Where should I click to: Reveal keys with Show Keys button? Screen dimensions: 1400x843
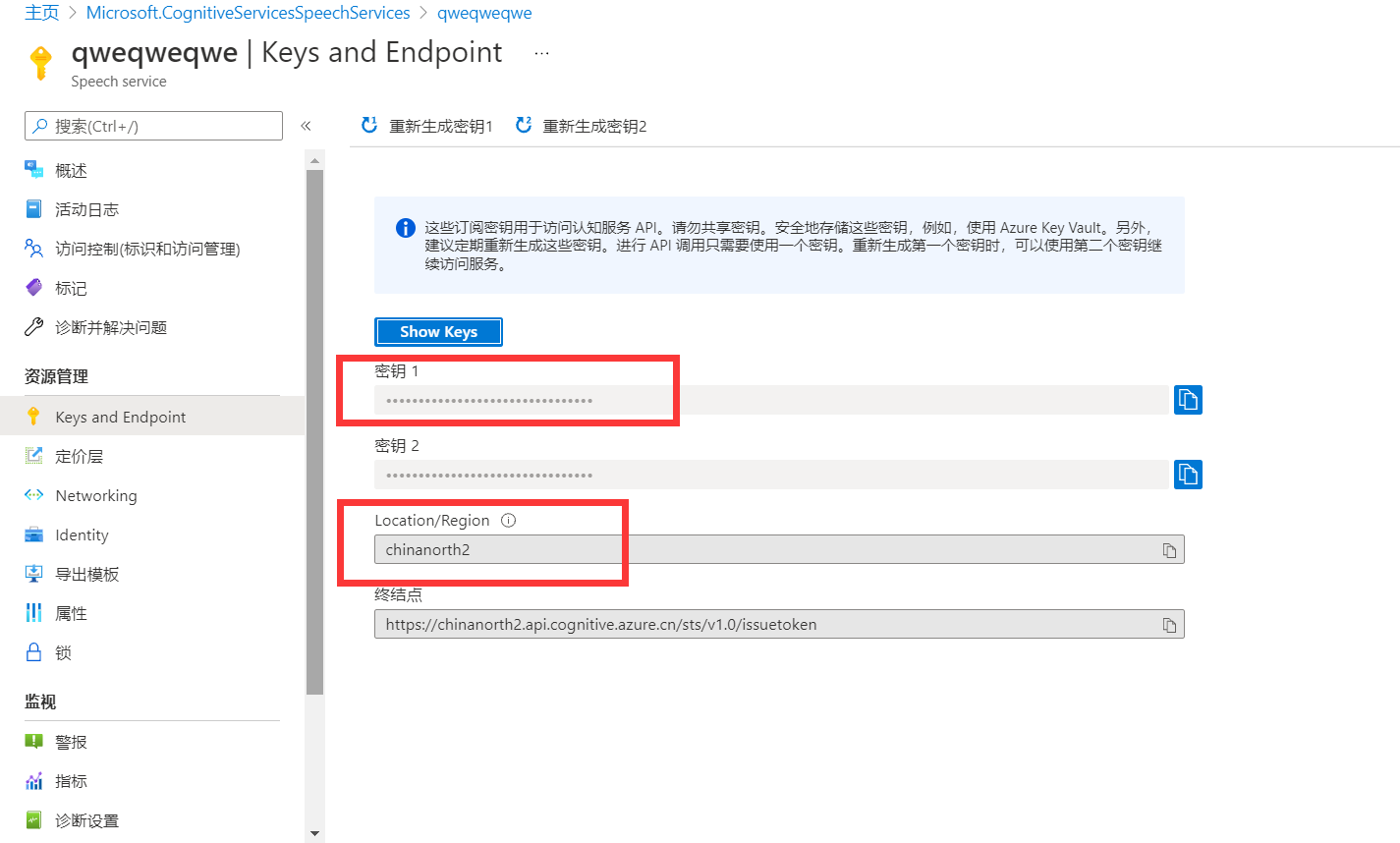[438, 332]
